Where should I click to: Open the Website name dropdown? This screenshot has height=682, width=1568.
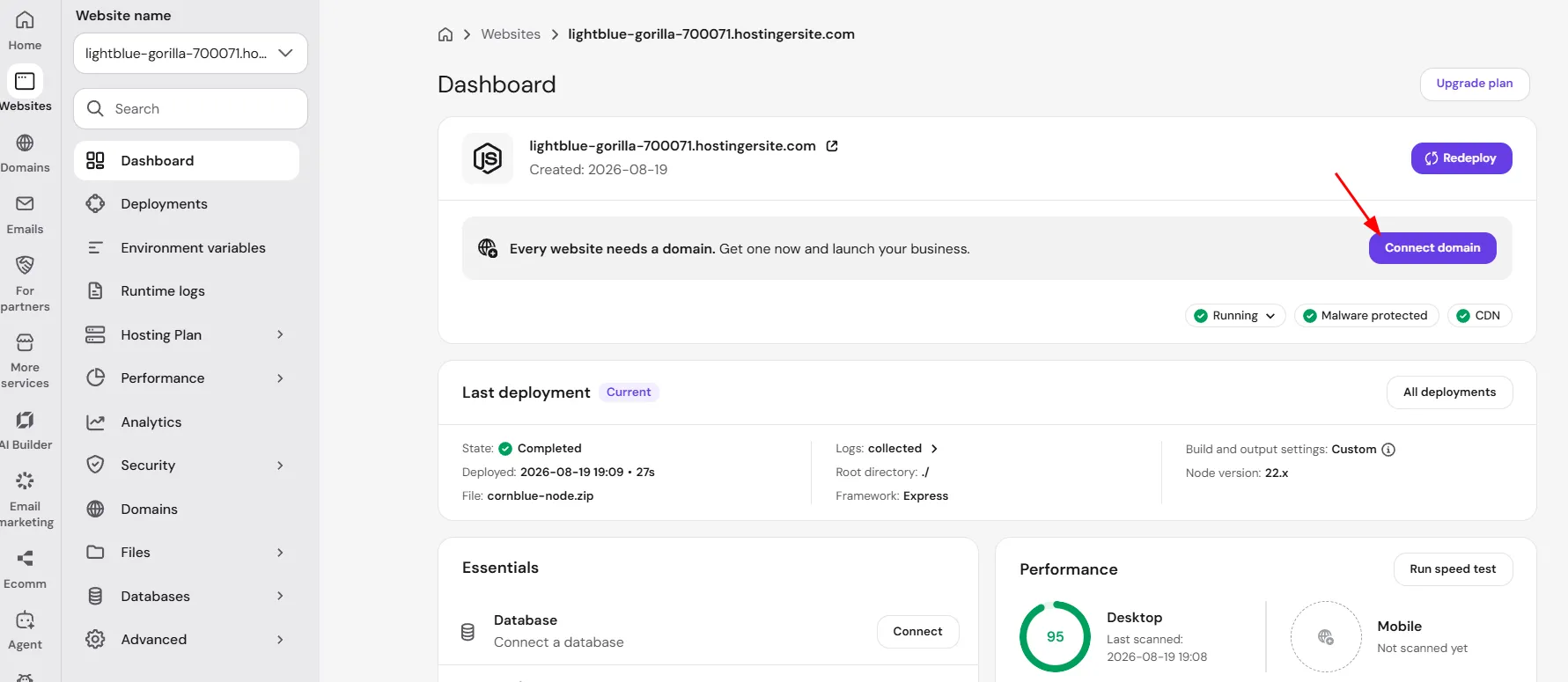pyautogui.click(x=190, y=54)
